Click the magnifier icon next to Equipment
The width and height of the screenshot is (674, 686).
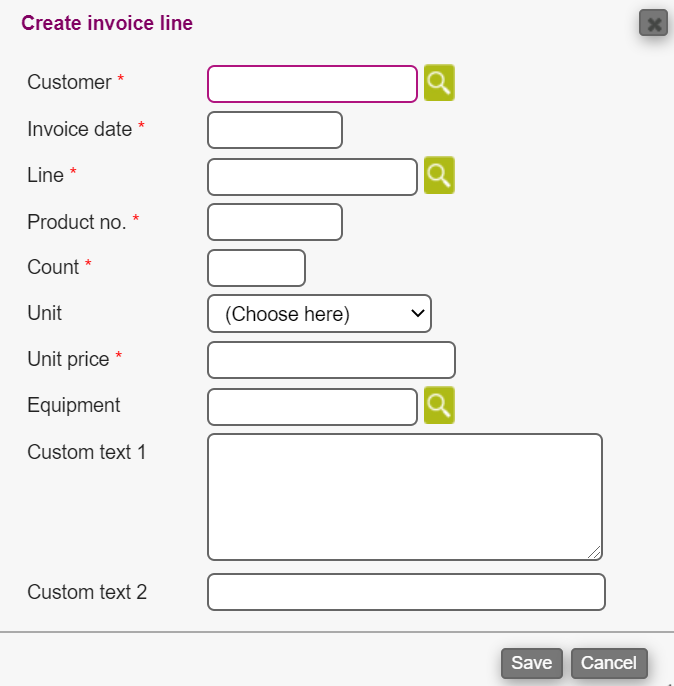pyautogui.click(x=439, y=405)
